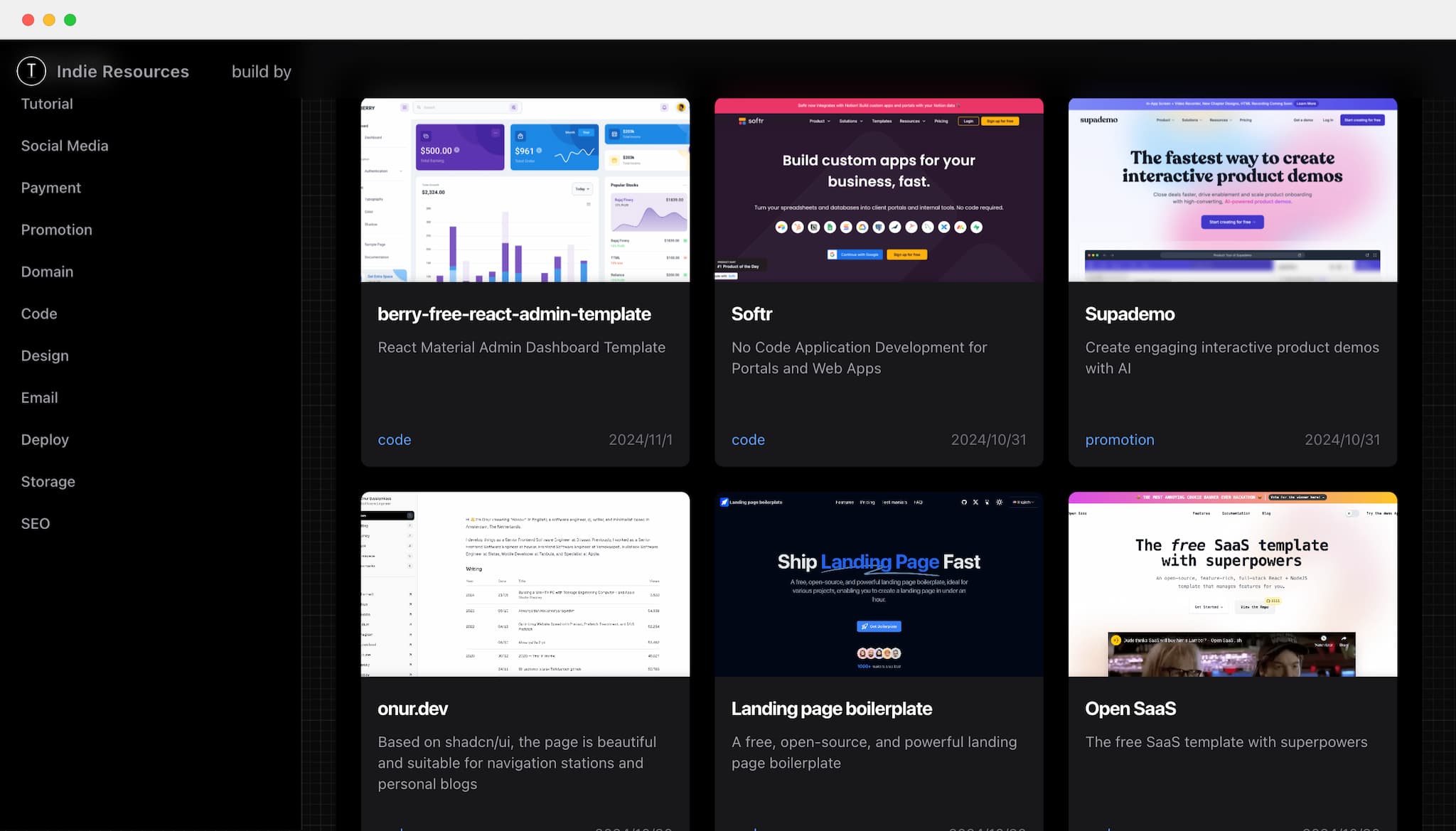This screenshot has width=1456, height=831.
Task: Click the code tag on Softr card
Action: 748,440
